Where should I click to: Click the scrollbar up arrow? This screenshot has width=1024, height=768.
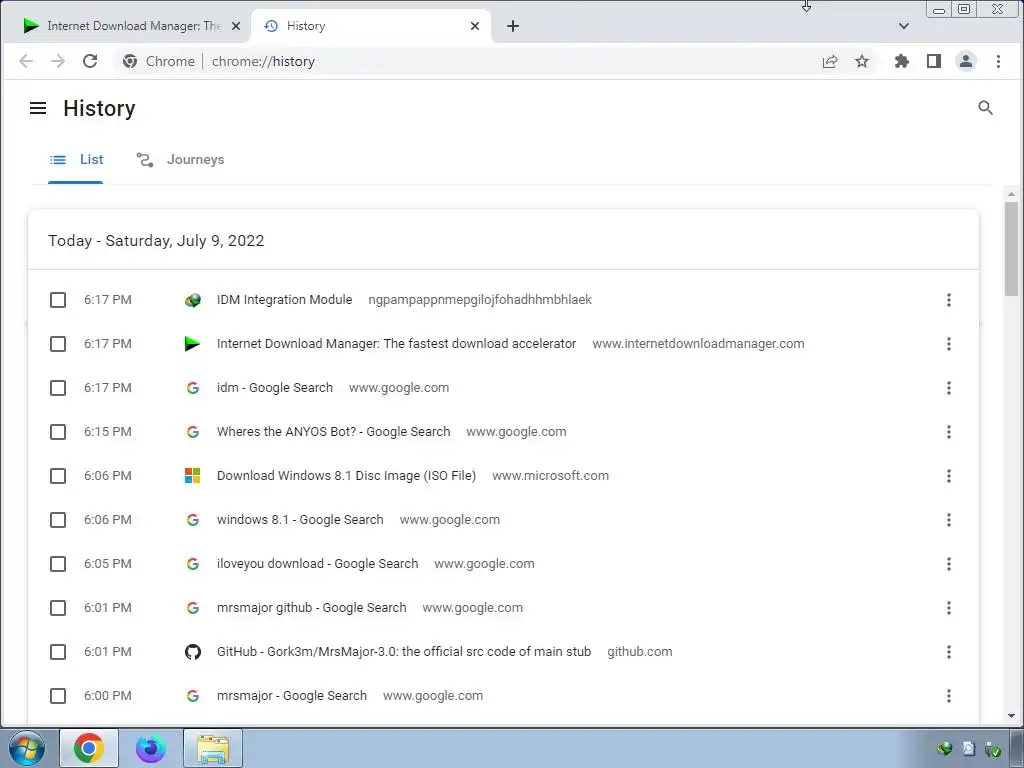(x=1011, y=193)
